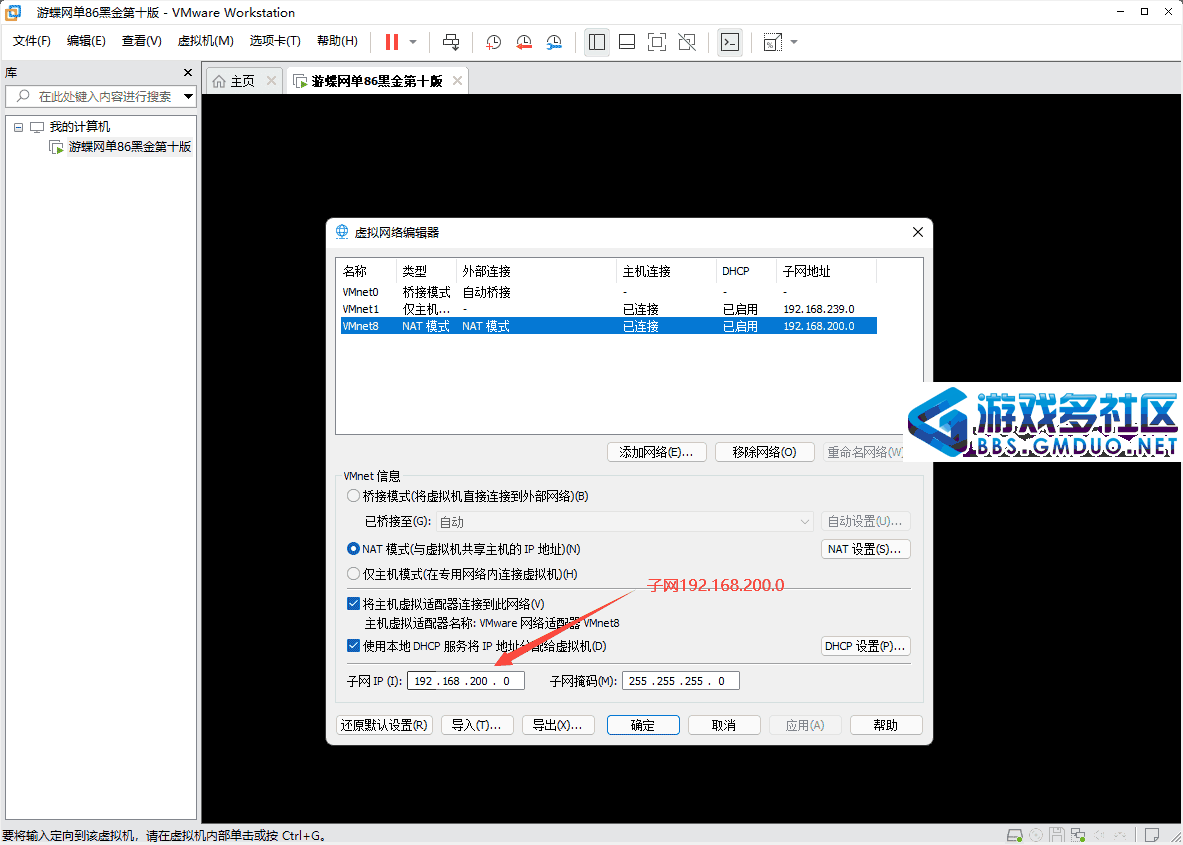Open snapshot manager icon with wrench

coord(555,42)
